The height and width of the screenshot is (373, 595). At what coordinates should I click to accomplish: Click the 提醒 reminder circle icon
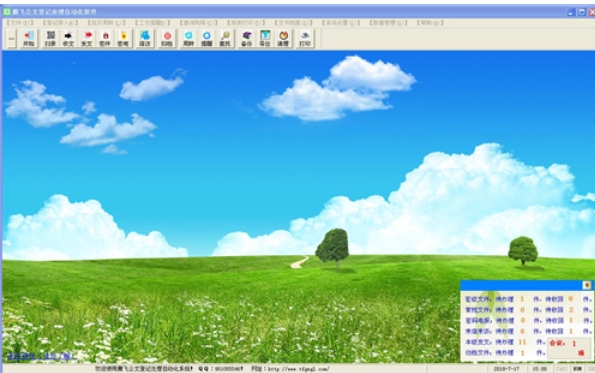[x=207, y=39]
